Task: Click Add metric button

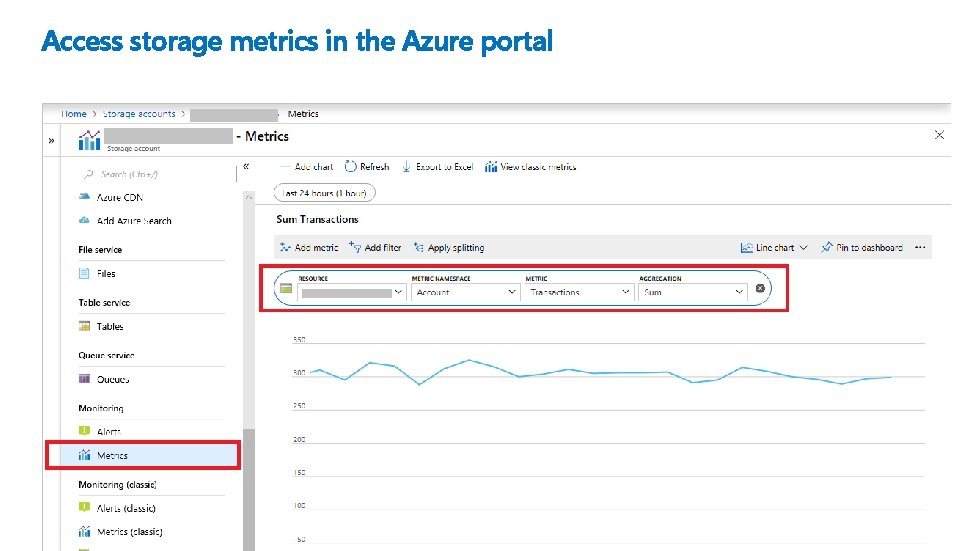Action: tap(309, 248)
